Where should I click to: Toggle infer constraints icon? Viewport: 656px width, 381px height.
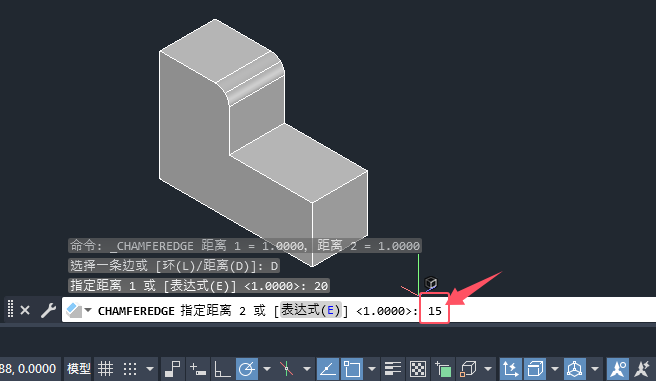click(172, 369)
